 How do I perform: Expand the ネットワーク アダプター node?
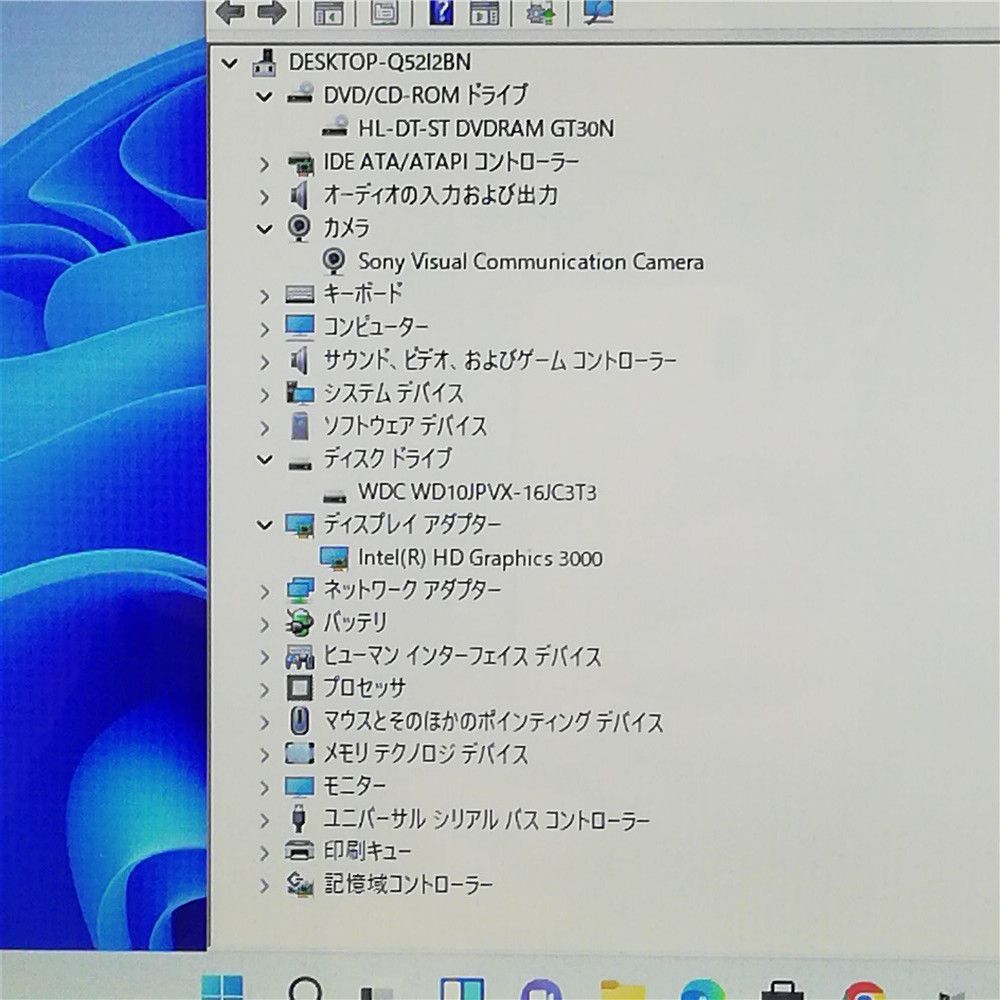264,592
